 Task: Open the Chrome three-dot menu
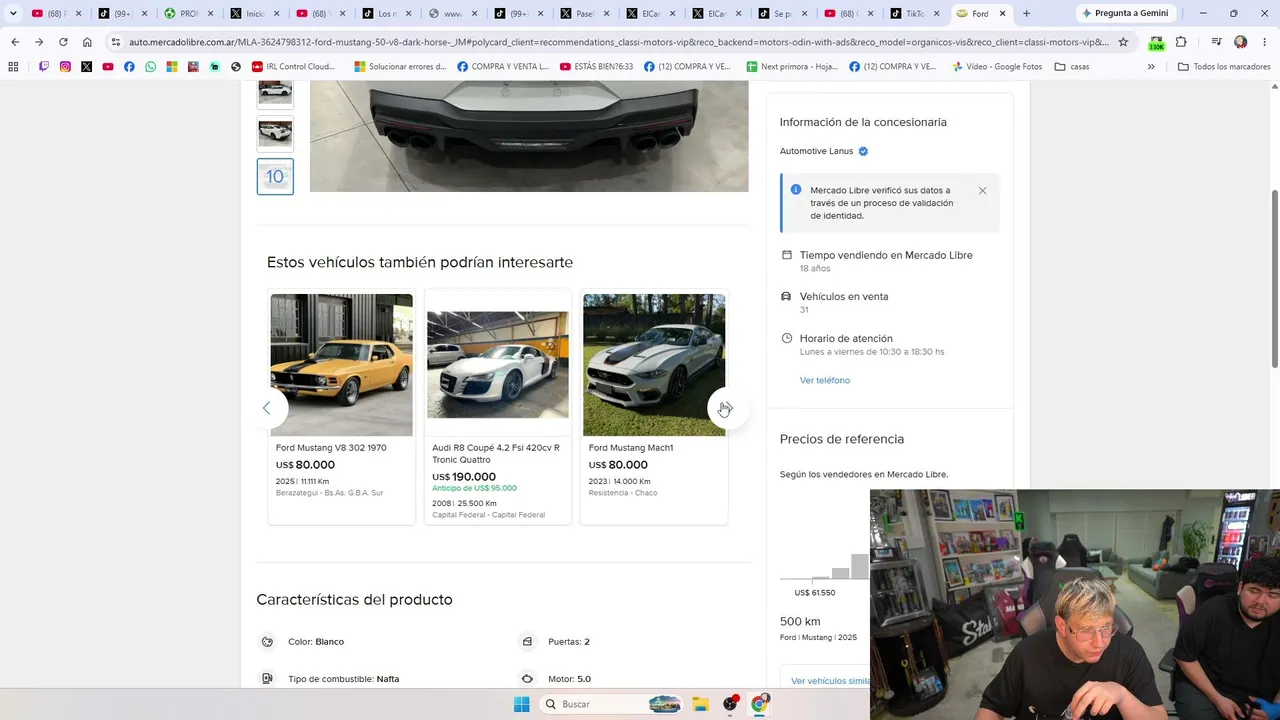[1263, 42]
